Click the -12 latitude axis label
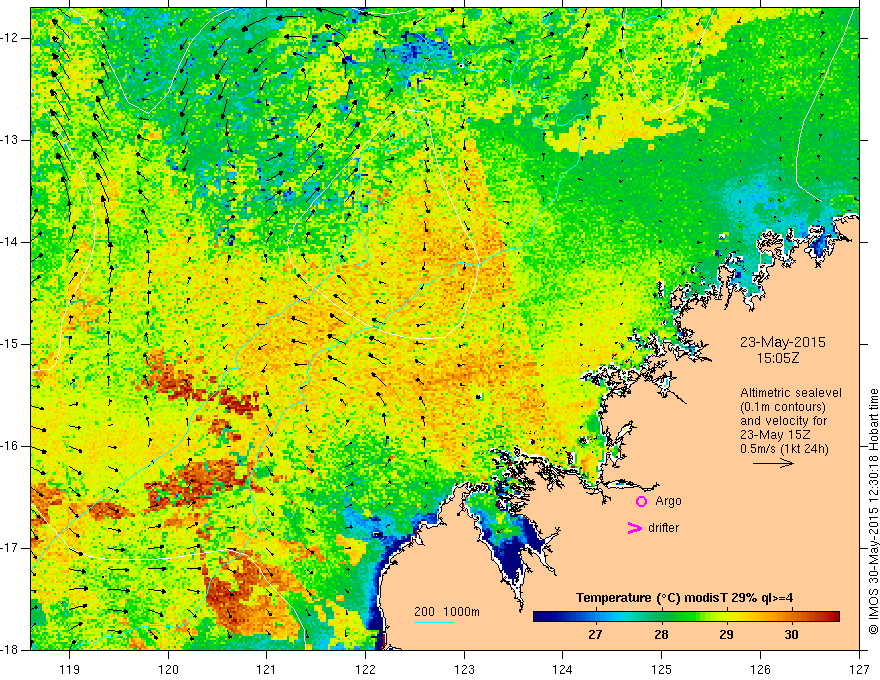The width and height of the screenshot is (880, 680). (x=10, y=38)
